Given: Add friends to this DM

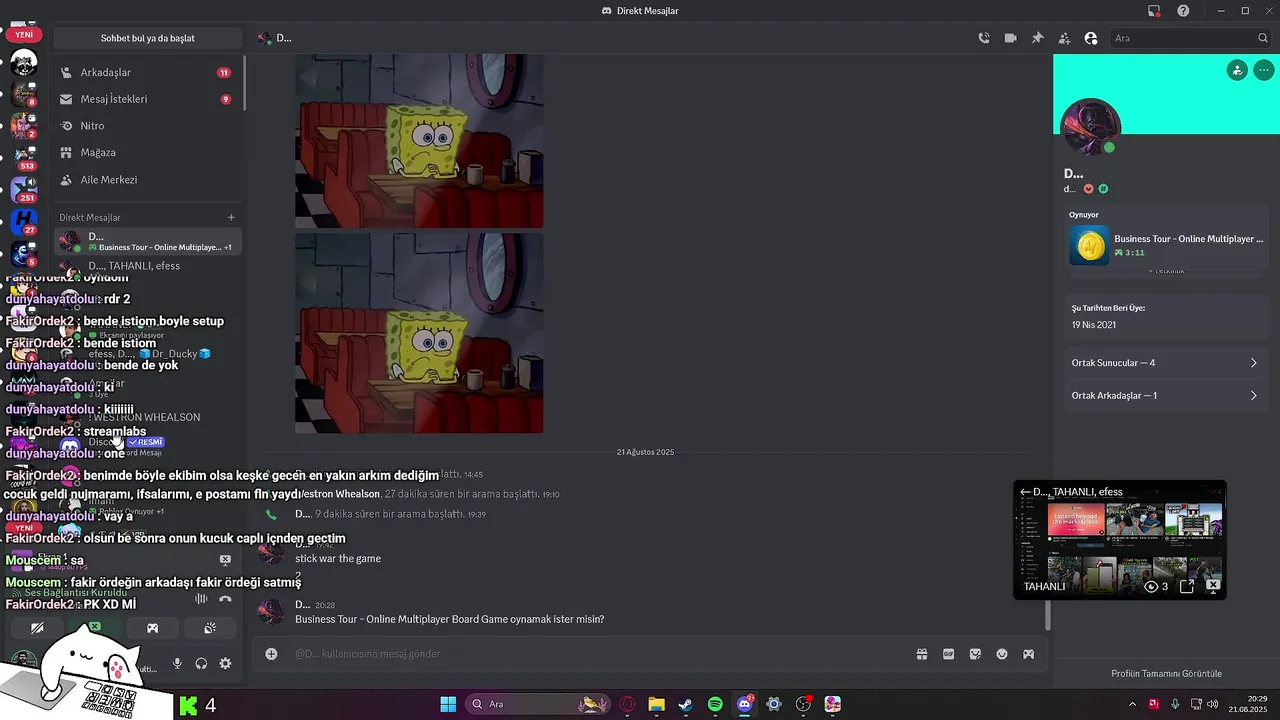Looking at the screenshot, I should point(1064,38).
